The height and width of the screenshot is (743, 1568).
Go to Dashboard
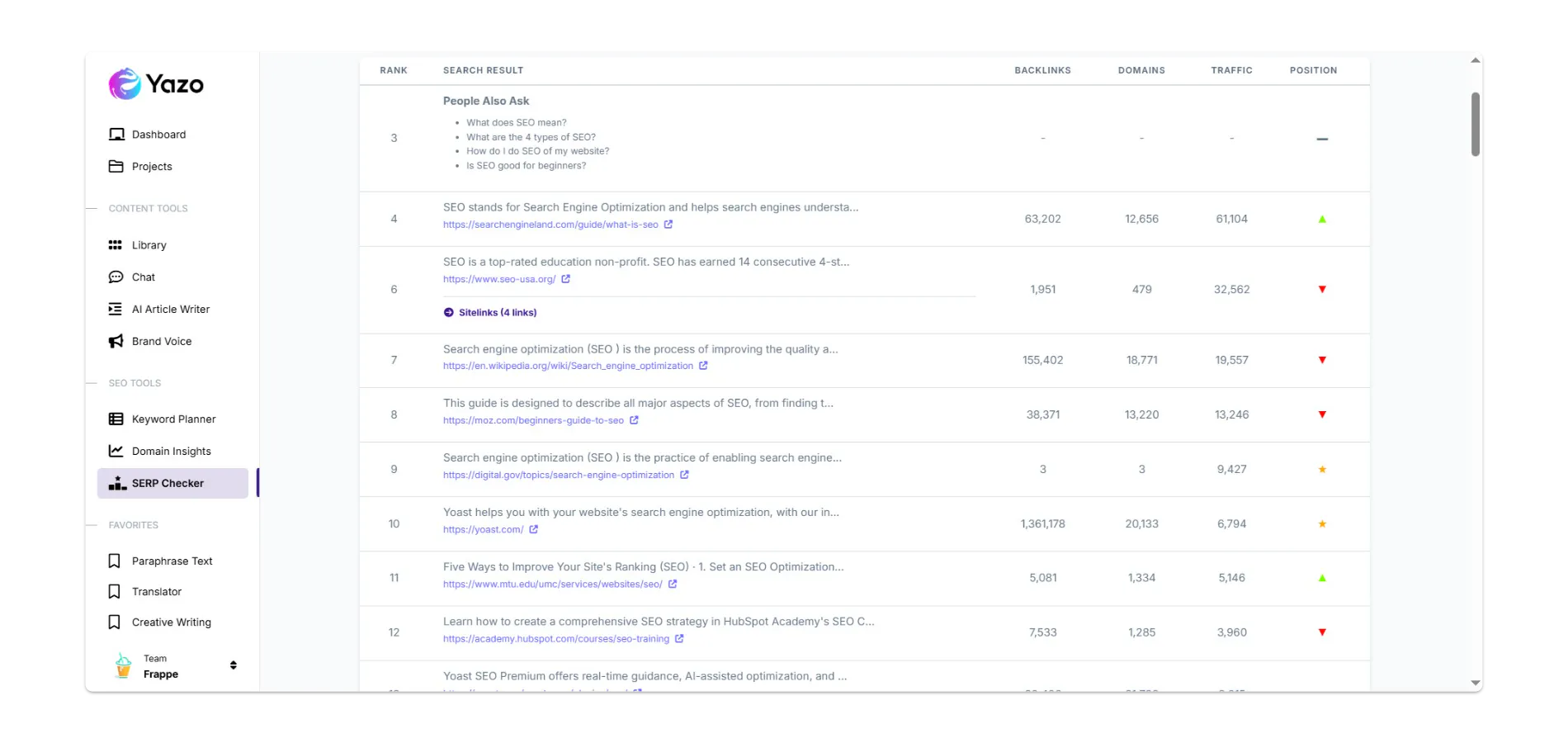158,135
